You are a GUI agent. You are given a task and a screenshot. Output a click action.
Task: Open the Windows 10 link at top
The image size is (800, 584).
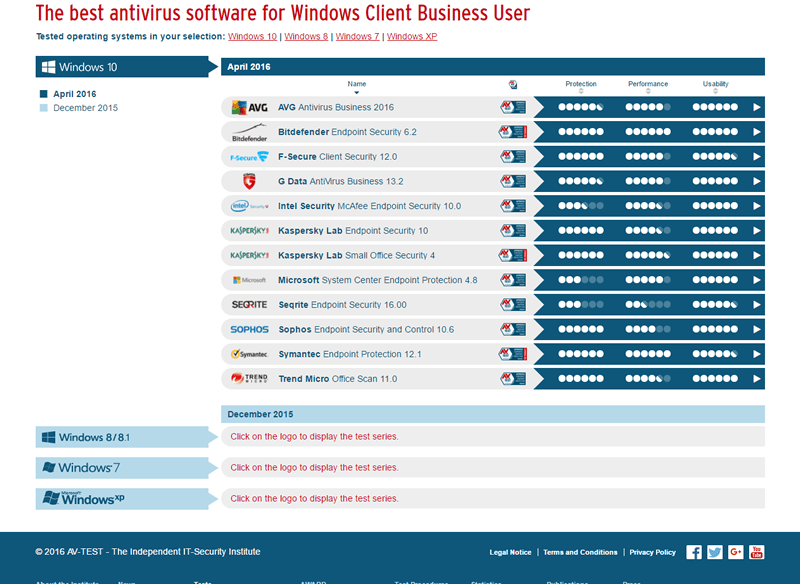point(252,37)
